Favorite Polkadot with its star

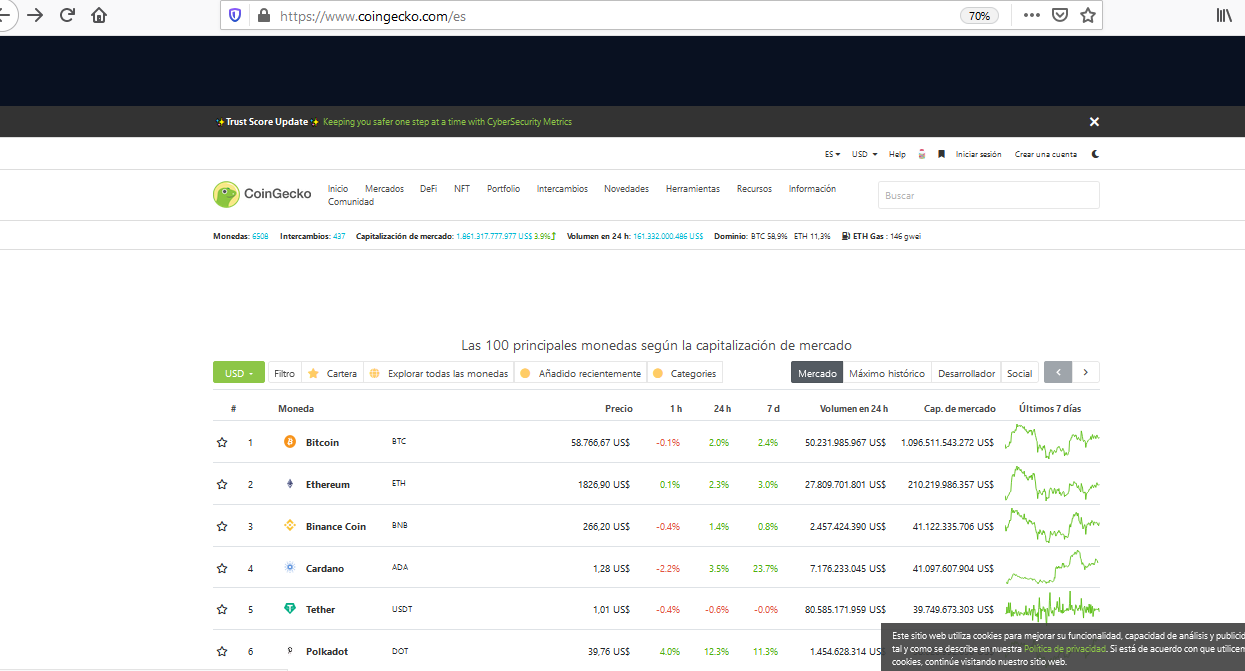222,651
